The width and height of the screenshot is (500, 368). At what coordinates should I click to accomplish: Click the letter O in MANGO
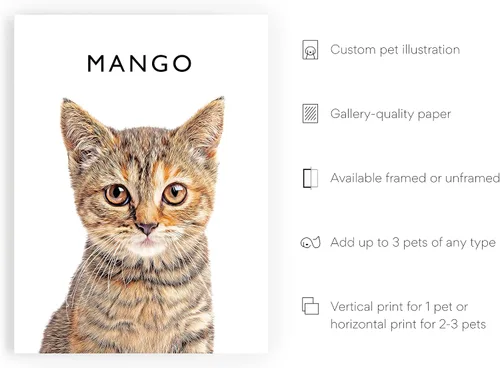(182, 63)
